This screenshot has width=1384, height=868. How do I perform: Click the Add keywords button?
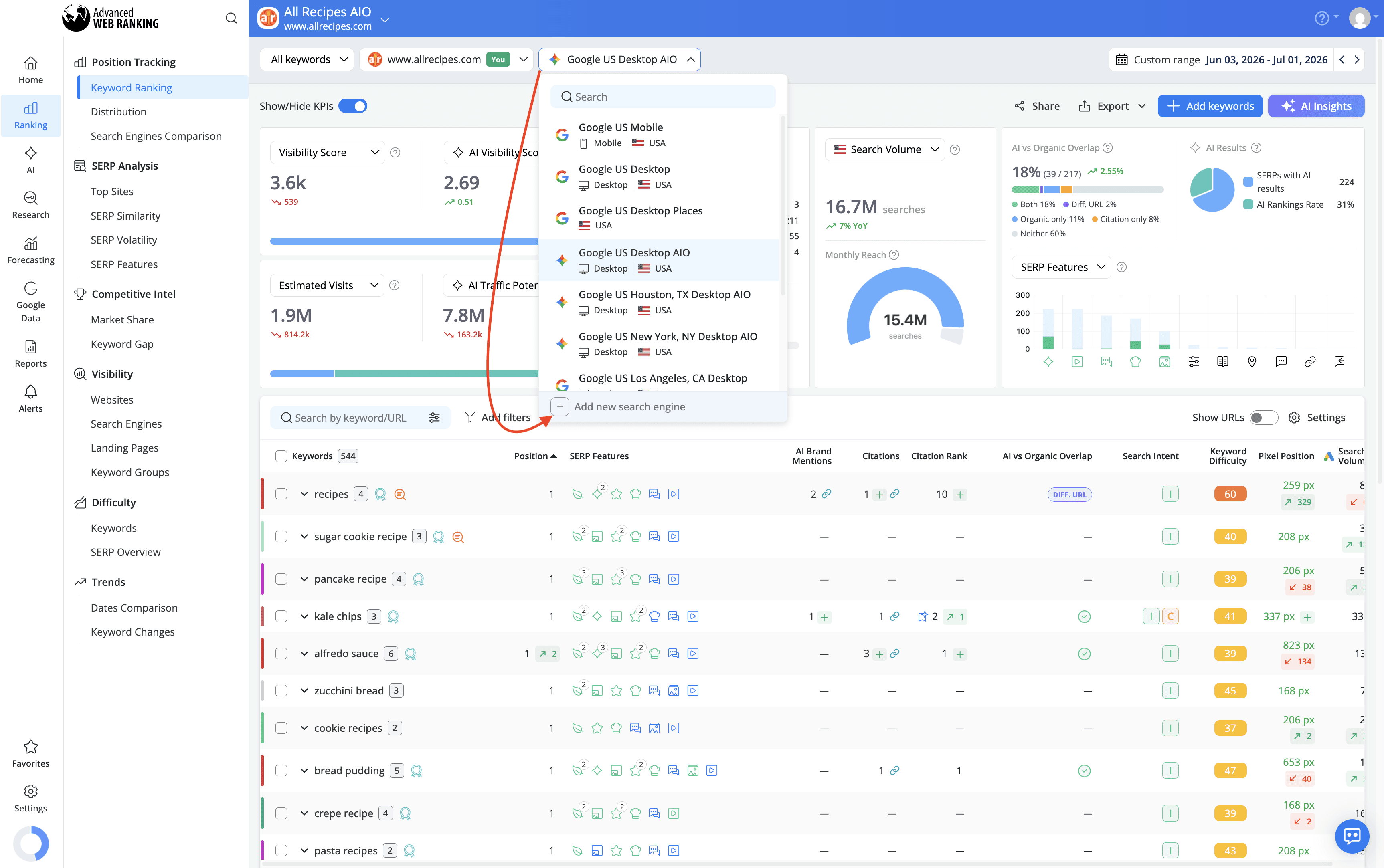[x=1210, y=106]
